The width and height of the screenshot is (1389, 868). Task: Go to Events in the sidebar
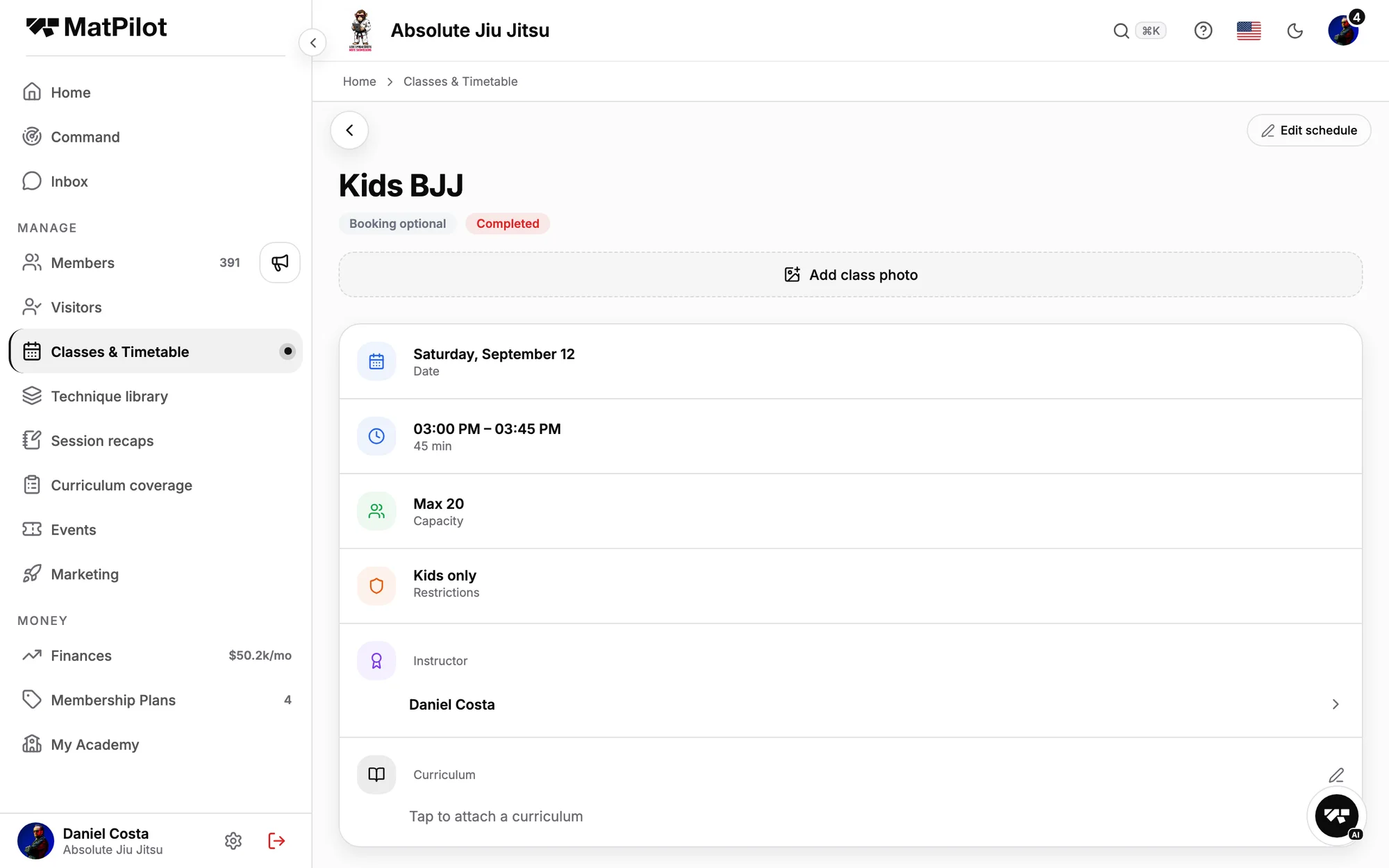click(x=156, y=529)
